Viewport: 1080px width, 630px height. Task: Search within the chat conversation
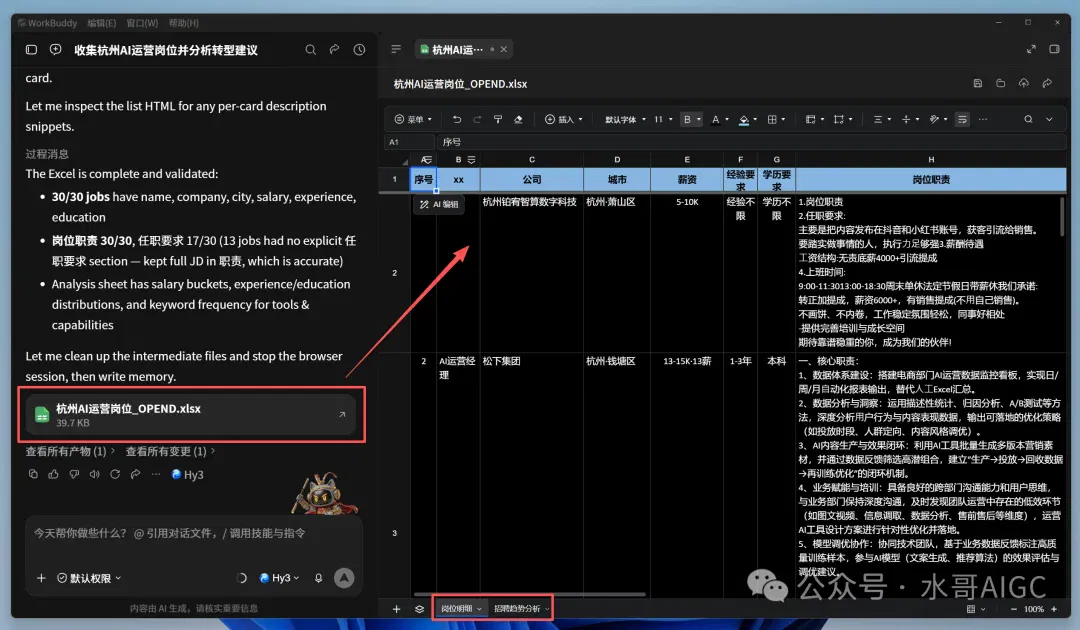pos(311,50)
